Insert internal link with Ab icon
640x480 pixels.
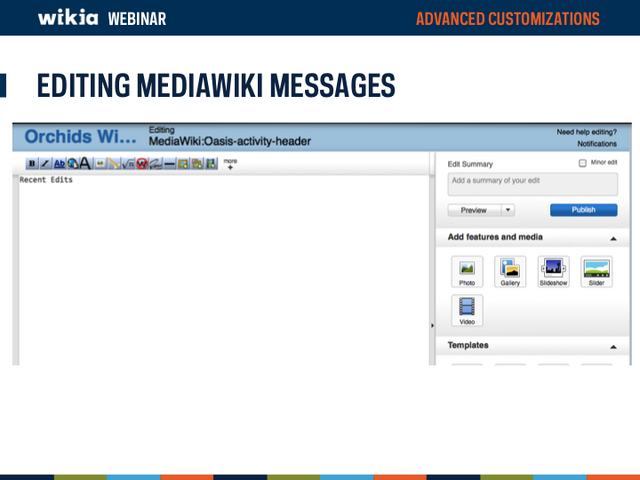tap(60, 164)
